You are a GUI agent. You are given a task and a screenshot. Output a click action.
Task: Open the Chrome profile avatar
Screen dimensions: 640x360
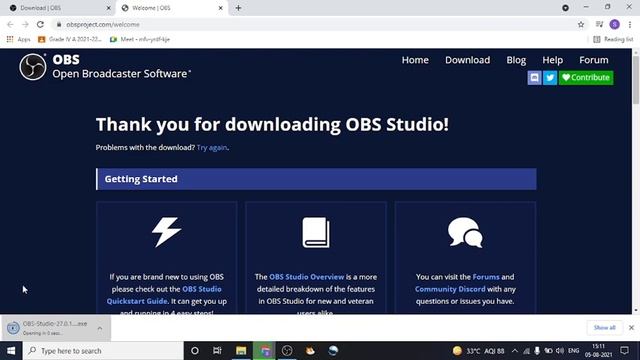(615, 24)
